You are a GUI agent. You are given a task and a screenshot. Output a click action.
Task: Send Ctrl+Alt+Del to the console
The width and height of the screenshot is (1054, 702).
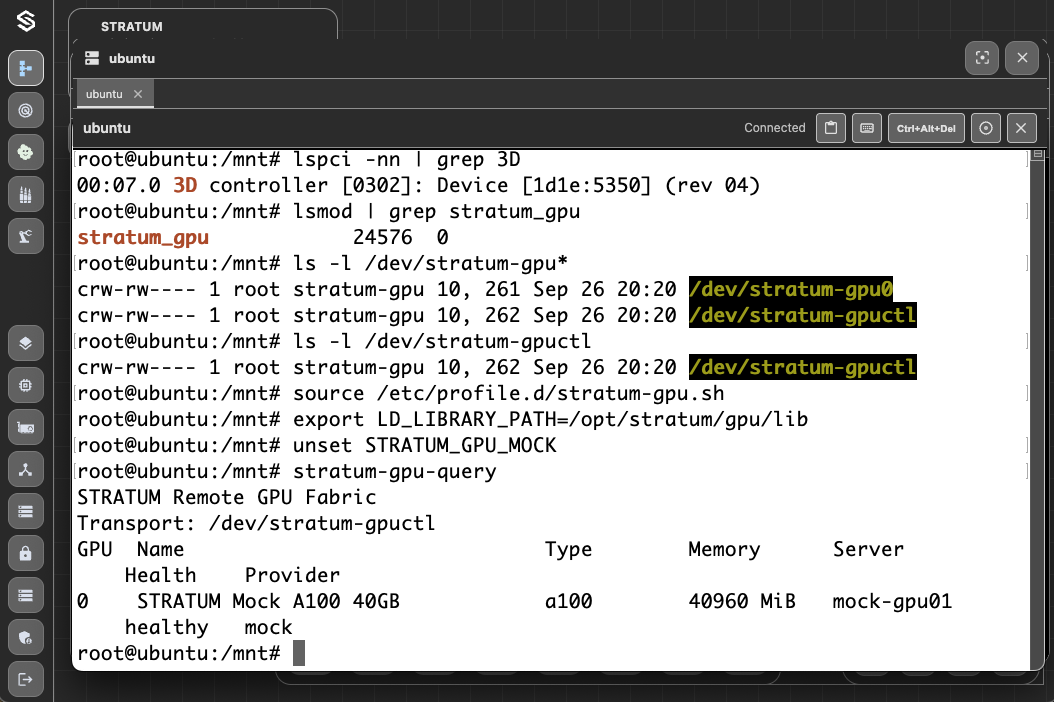click(926, 128)
